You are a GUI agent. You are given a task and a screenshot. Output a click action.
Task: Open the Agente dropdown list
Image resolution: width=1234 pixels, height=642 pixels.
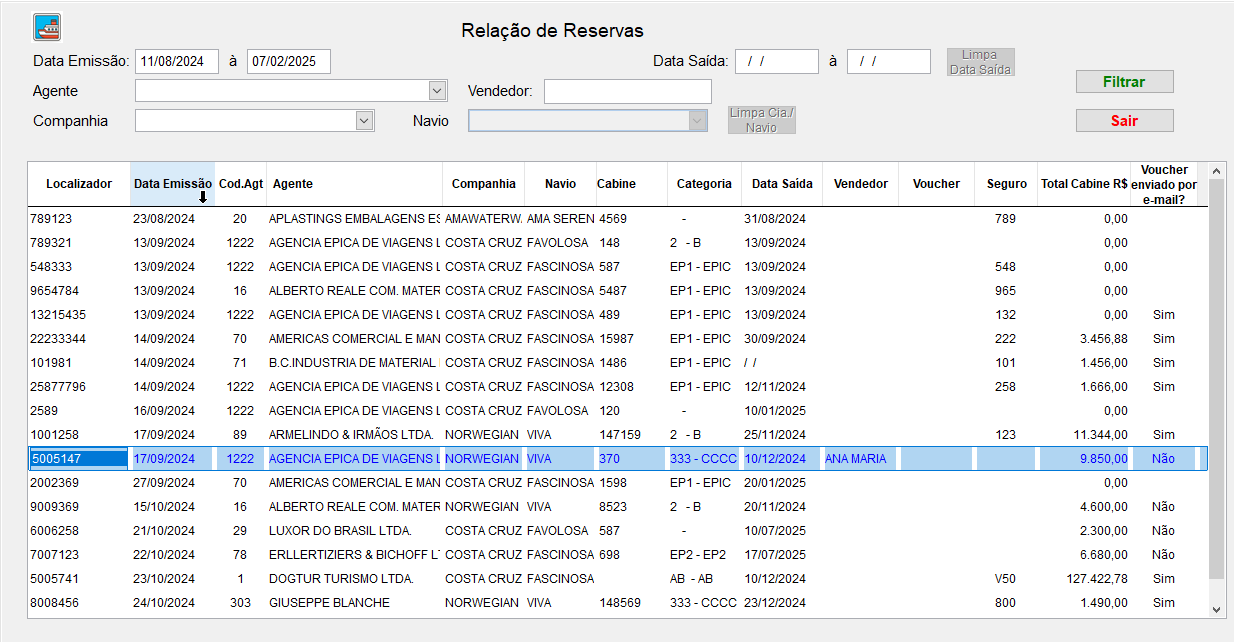(437, 91)
